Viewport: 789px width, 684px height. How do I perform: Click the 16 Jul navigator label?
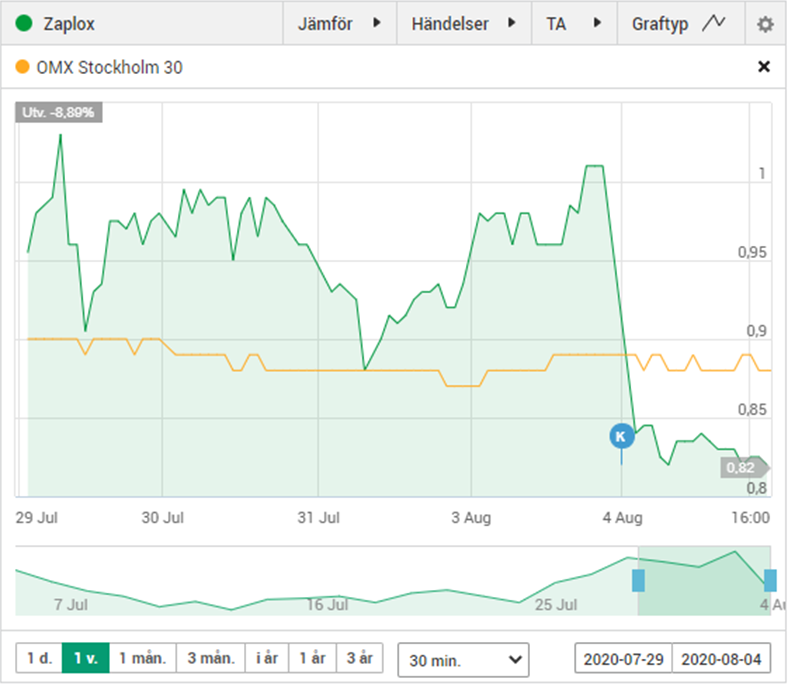point(328,604)
